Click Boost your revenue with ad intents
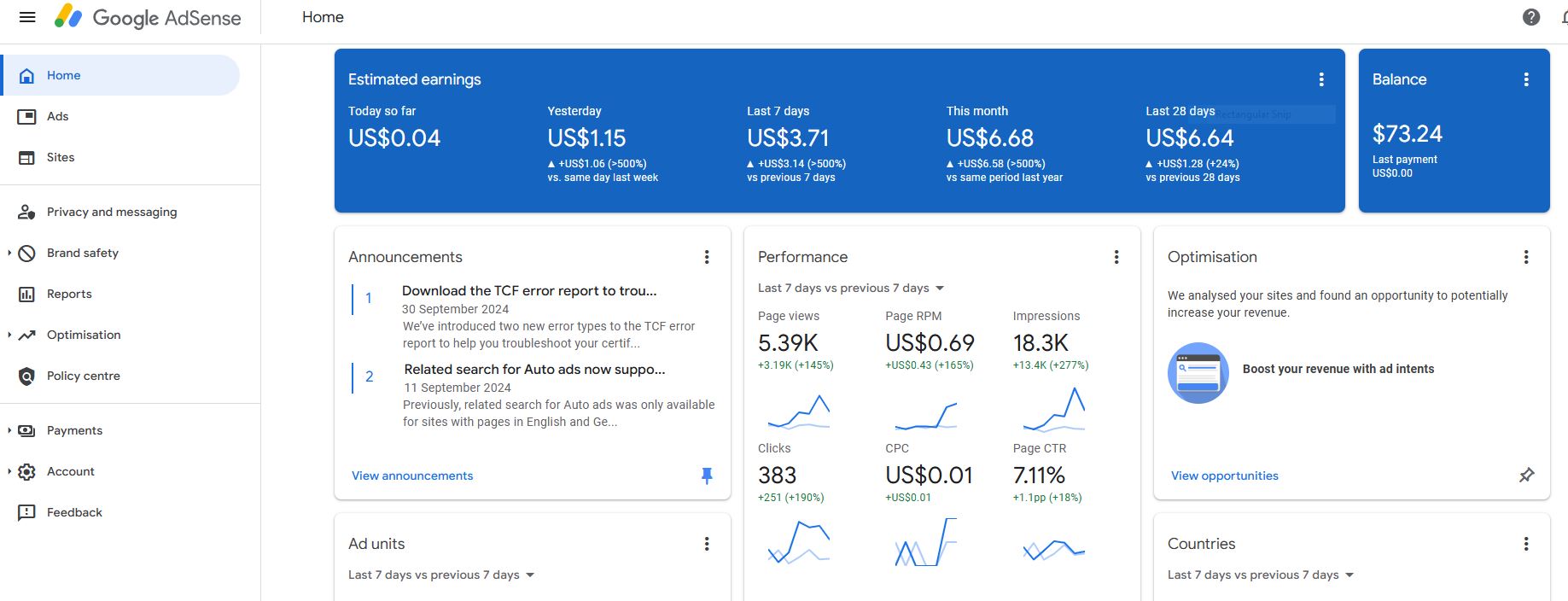Screen dimensions: 1568x601 coord(1338,369)
